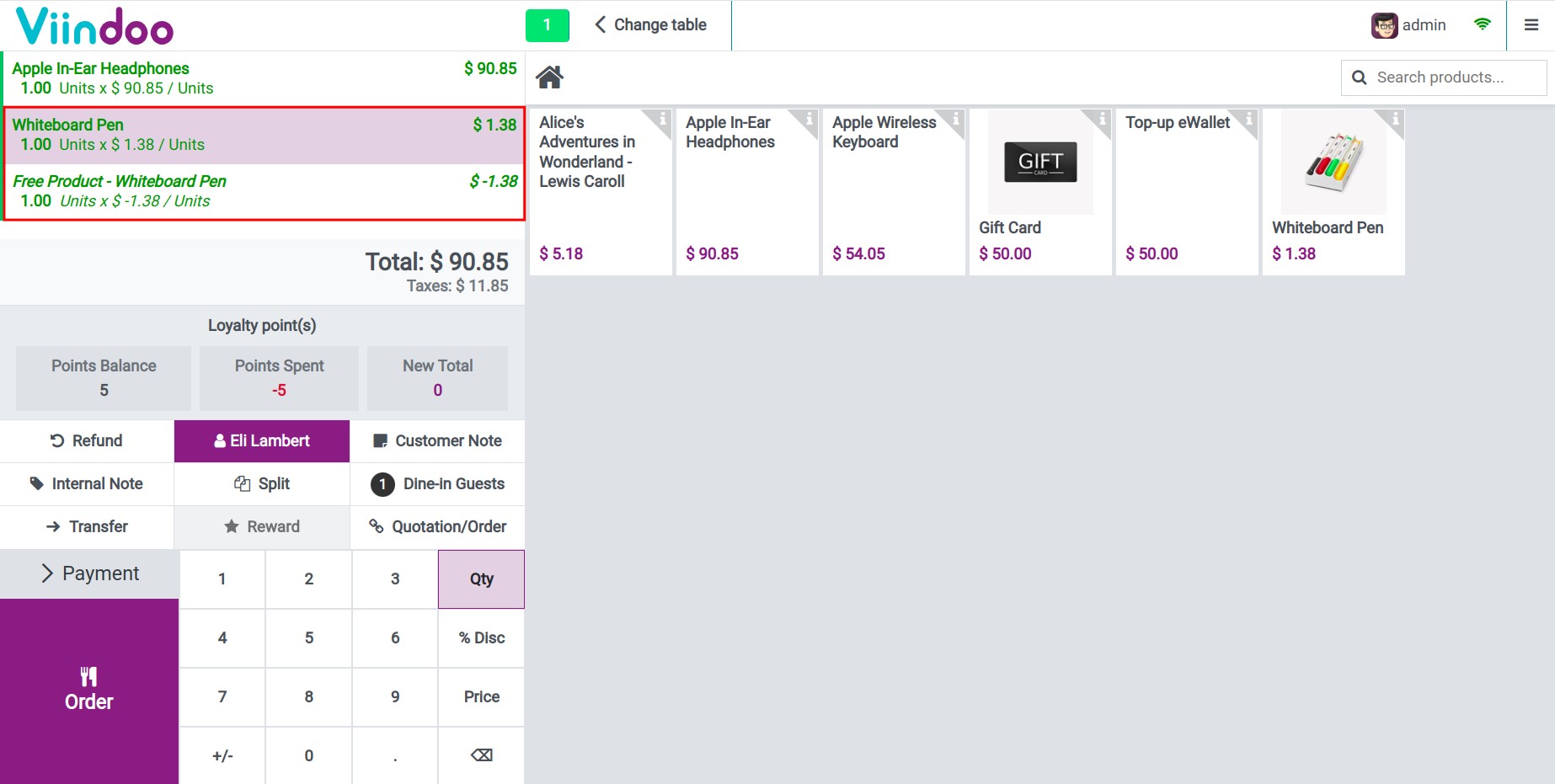Add Top-up eWallet to order
This screenshot has height=784, width=1555.
click(1187, 191)
